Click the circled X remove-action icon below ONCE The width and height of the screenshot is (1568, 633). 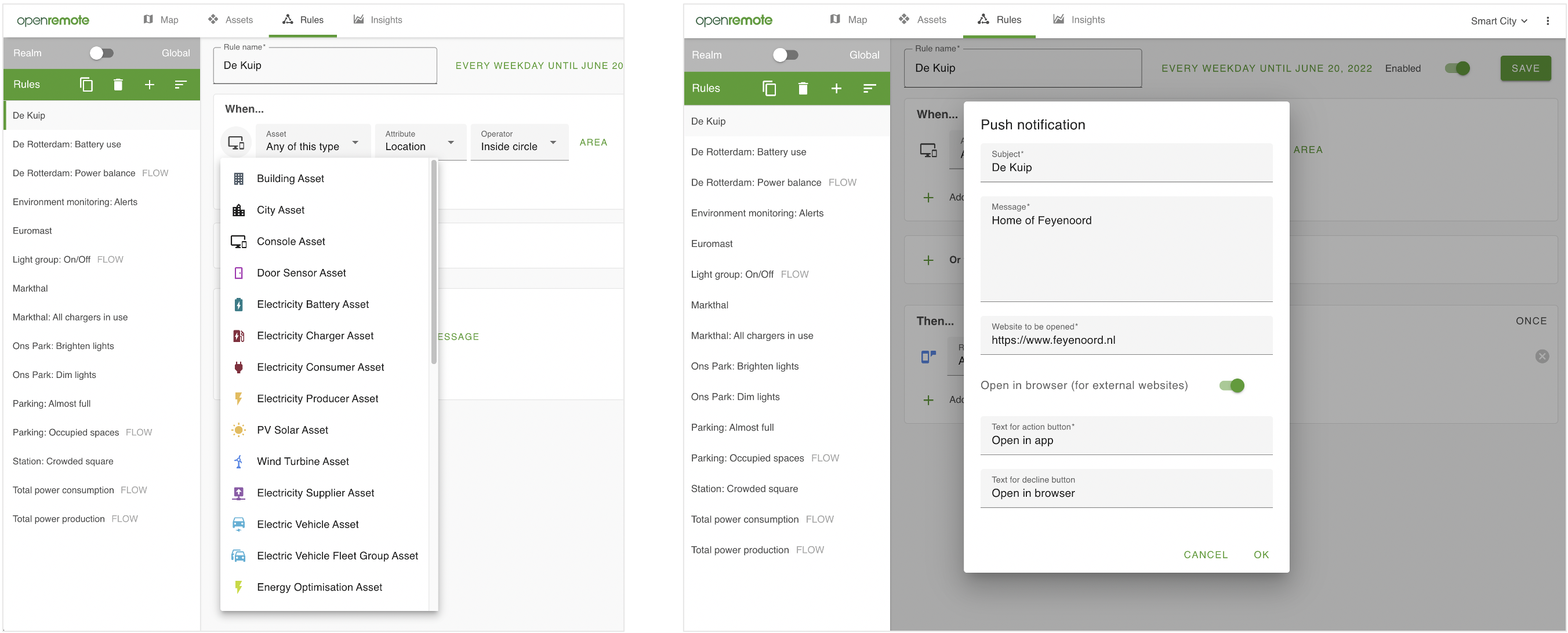[x=1541, y=356]
